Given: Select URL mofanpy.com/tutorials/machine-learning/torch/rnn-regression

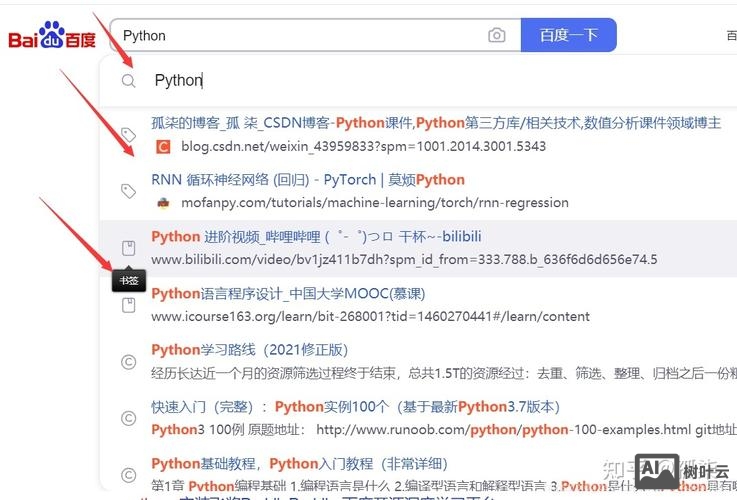Looking at the screenshot, I should click(375, 203).
